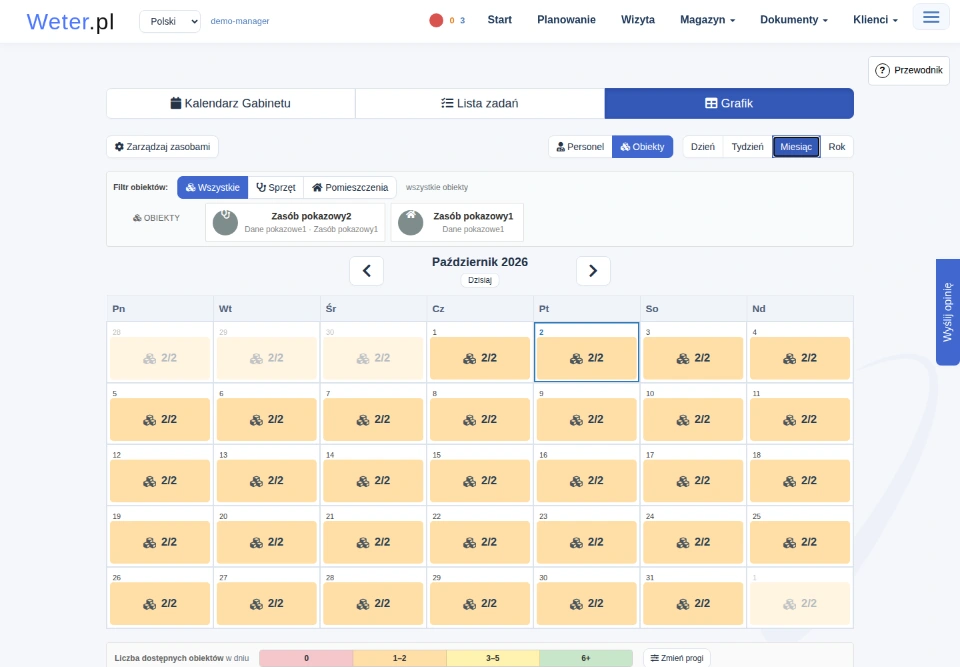Open the 2/2 availability on October 26
The width and height of the screenshot is (960, 667).
point(160,603)
